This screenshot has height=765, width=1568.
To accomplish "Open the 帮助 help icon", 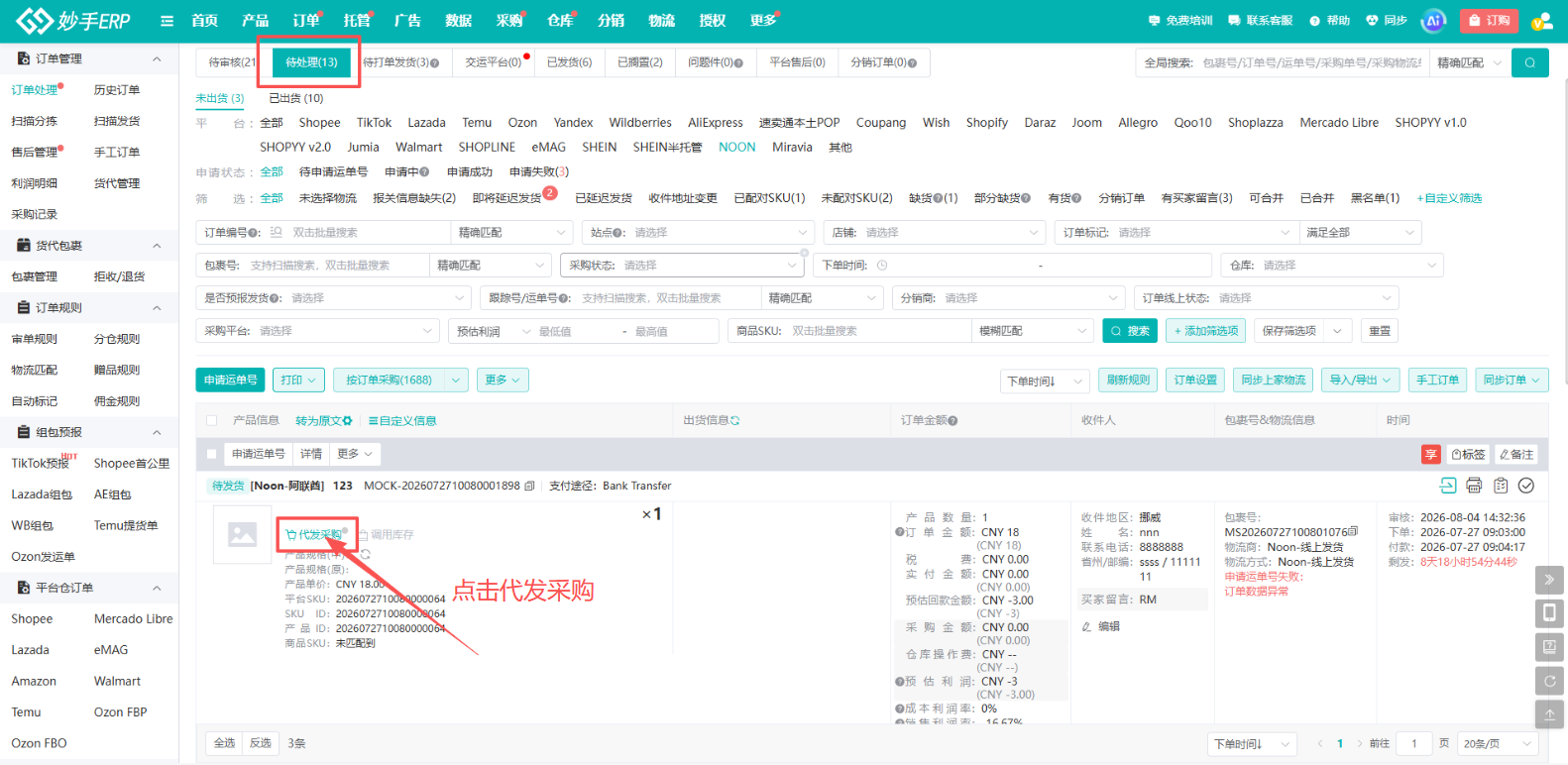I will click(x=1329, y=21).
